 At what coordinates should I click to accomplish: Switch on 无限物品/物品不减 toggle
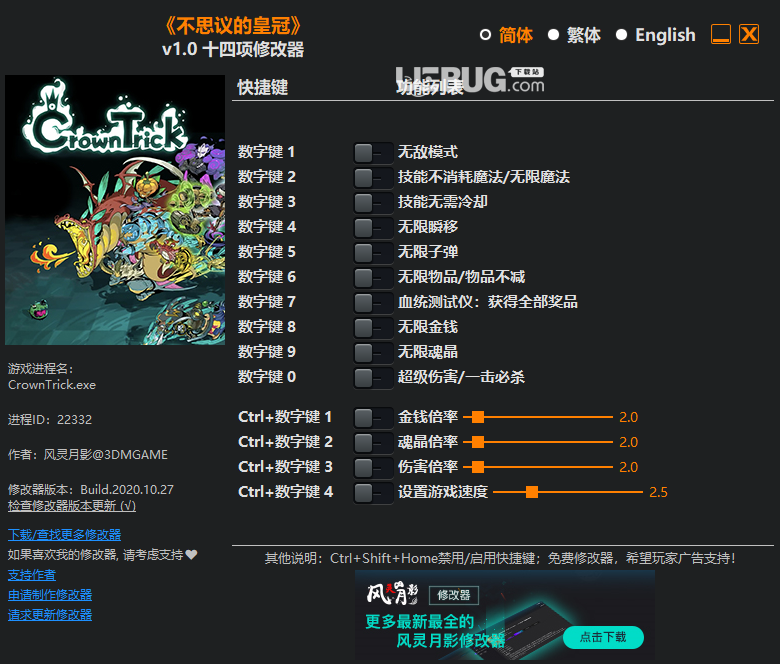click(x=373, y=278)
